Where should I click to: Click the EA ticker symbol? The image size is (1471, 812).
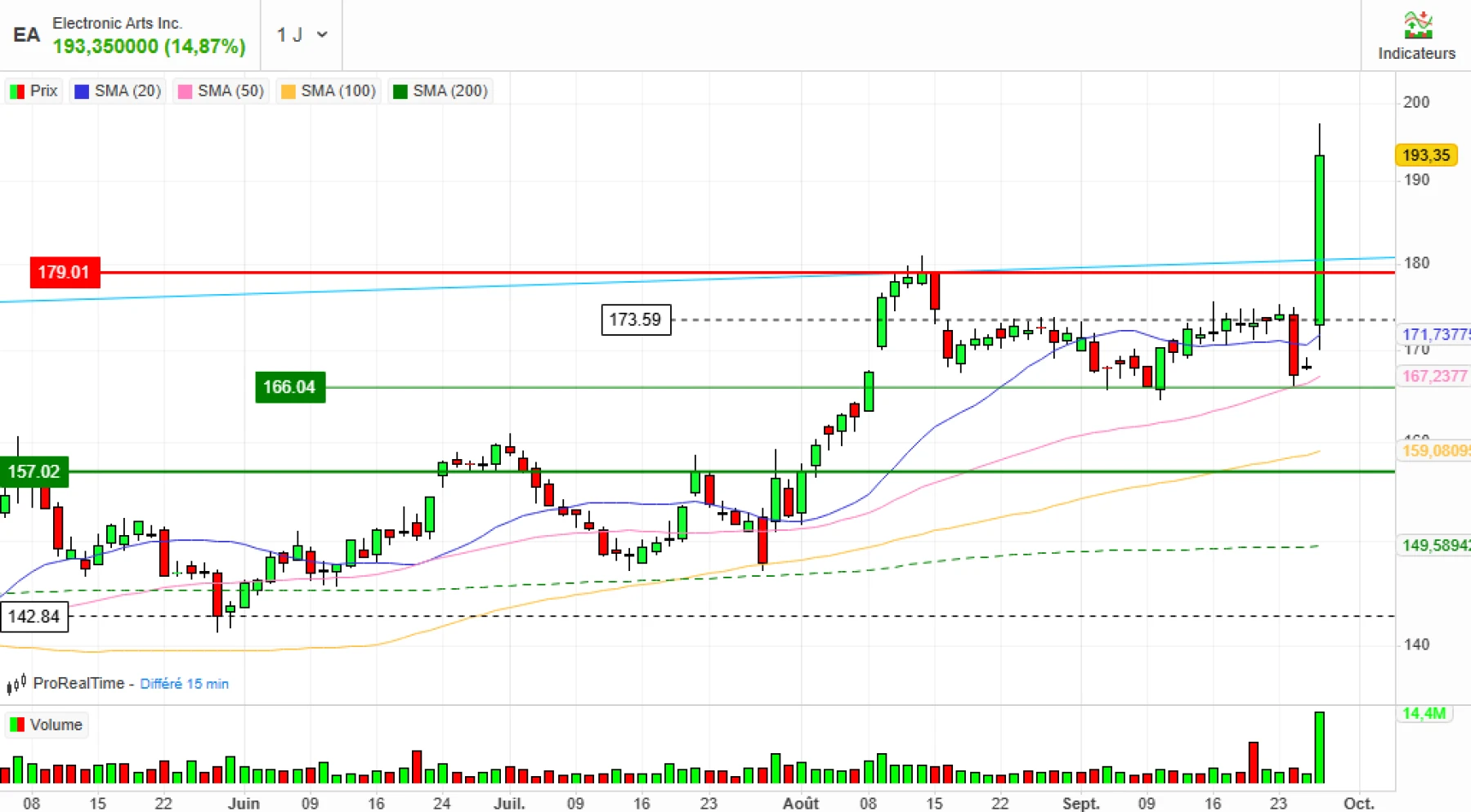click(26, 34)
